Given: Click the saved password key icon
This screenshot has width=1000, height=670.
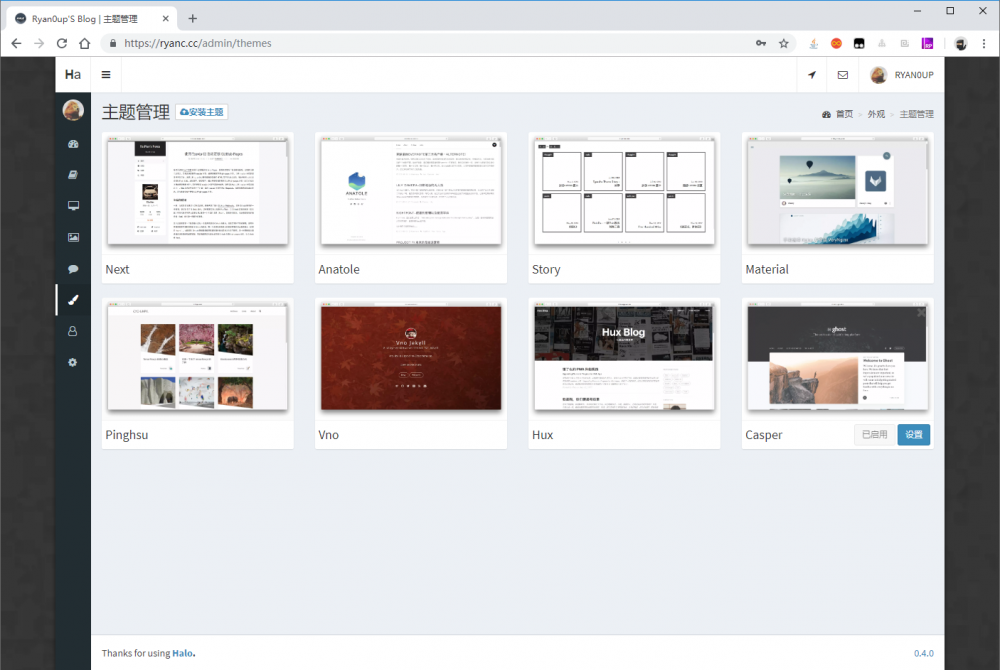Looking at the screenshot, I should [x=761, y=43].
